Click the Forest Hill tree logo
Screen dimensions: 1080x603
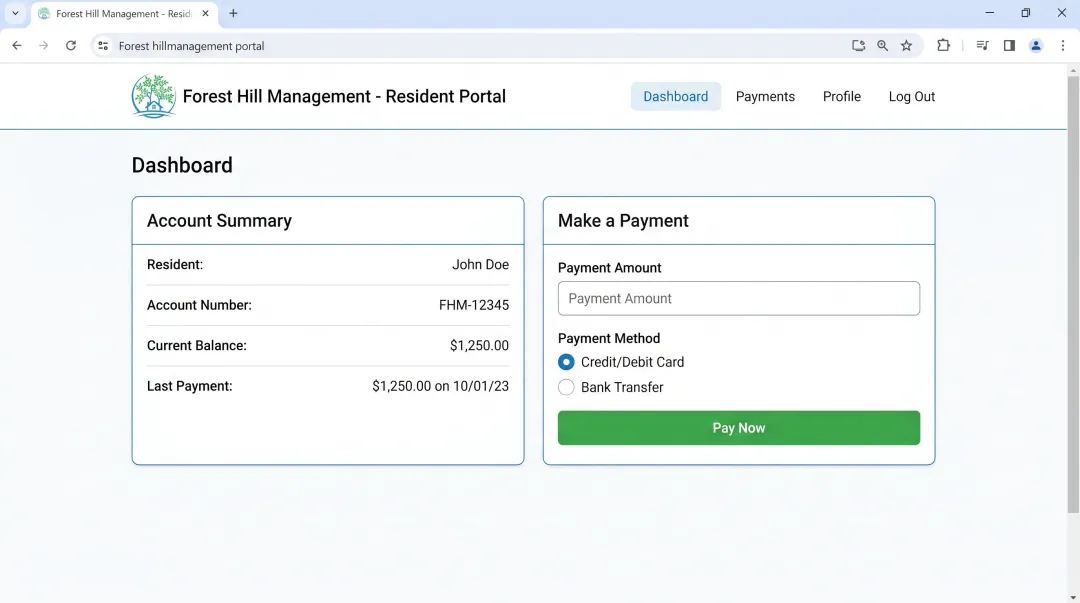tap(154, 96)
